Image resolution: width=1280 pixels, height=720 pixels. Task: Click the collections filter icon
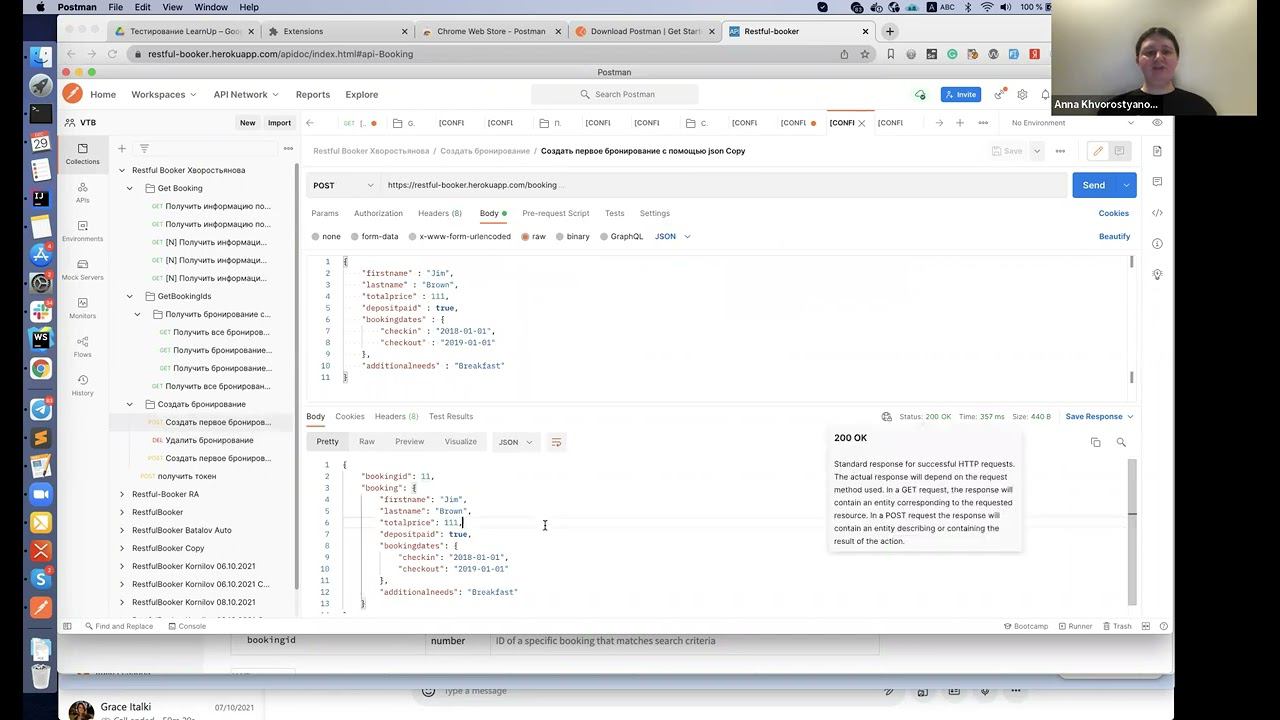pyautogui.click(x=144, y=149)
